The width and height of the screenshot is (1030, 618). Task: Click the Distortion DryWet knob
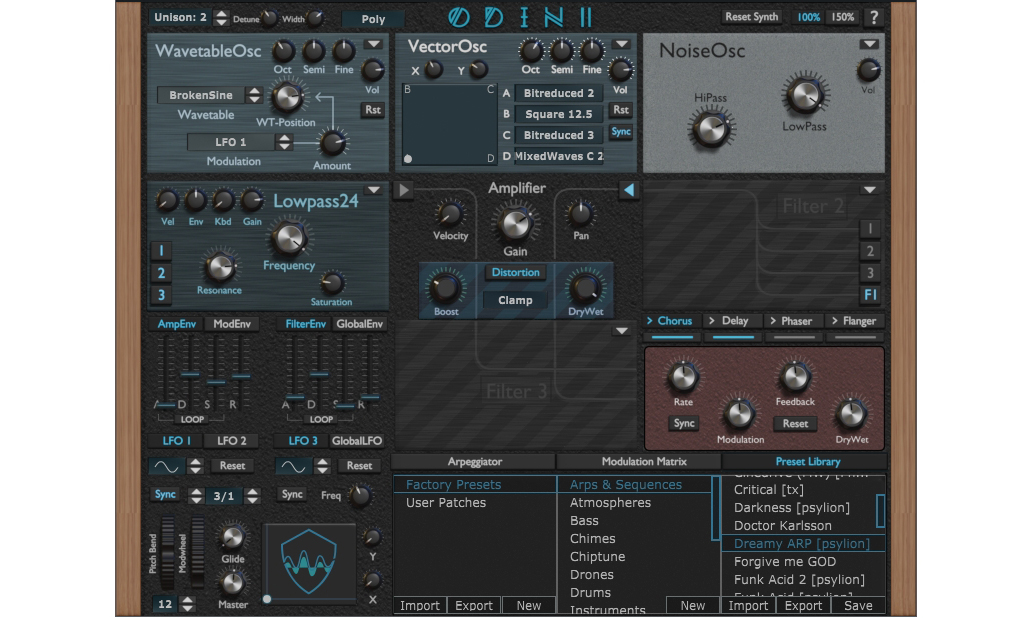[x=585, y=288]
